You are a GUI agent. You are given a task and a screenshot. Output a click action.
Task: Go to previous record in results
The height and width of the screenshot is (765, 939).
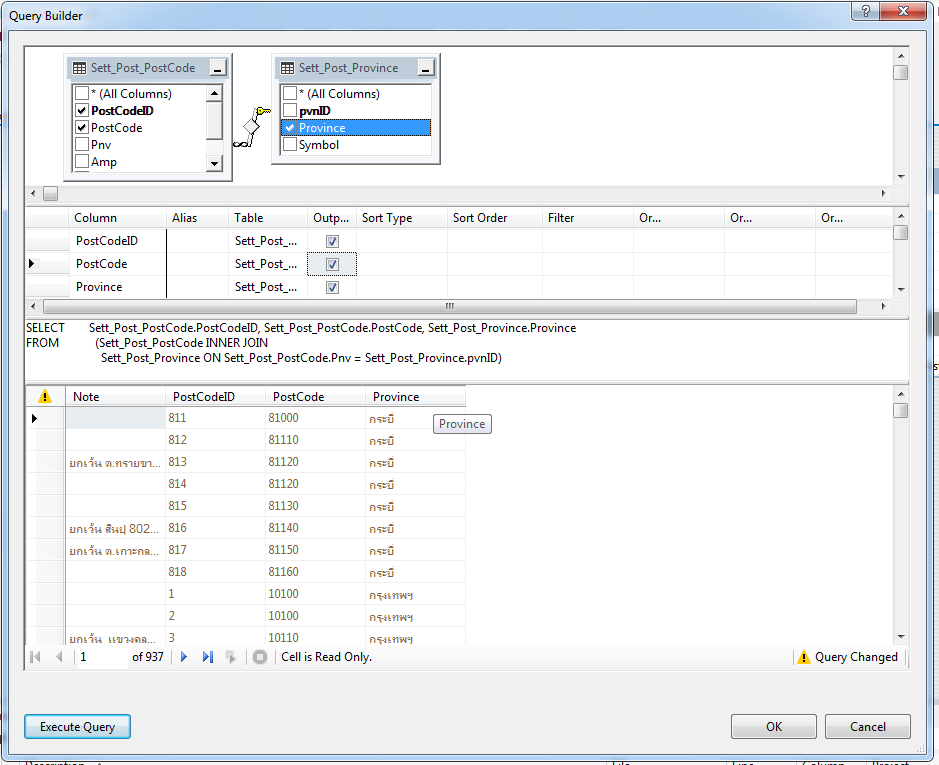(x=59, y=657)
